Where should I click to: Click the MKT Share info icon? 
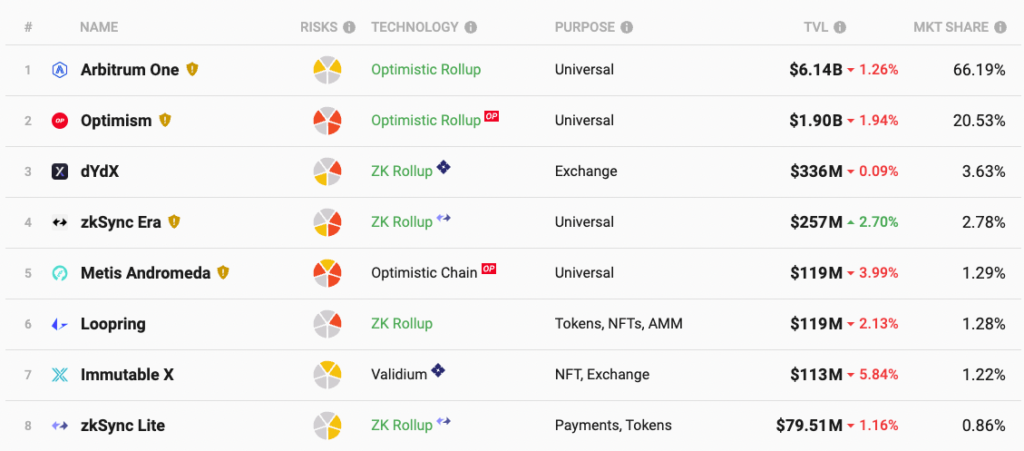1000,27
